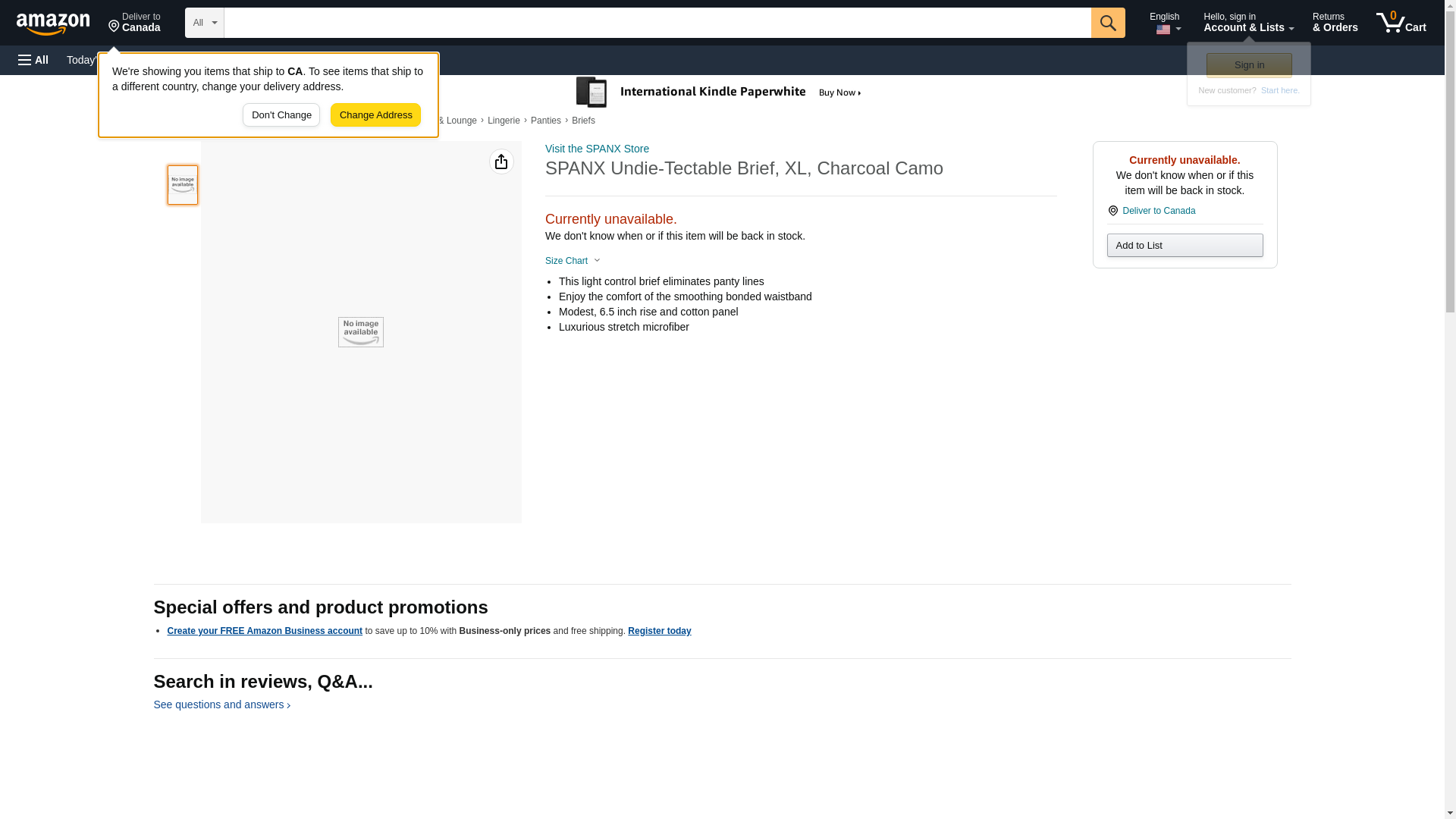Click the share icon on product image
The width and height of the screenshot is (1456, 819).
[501, 162]
